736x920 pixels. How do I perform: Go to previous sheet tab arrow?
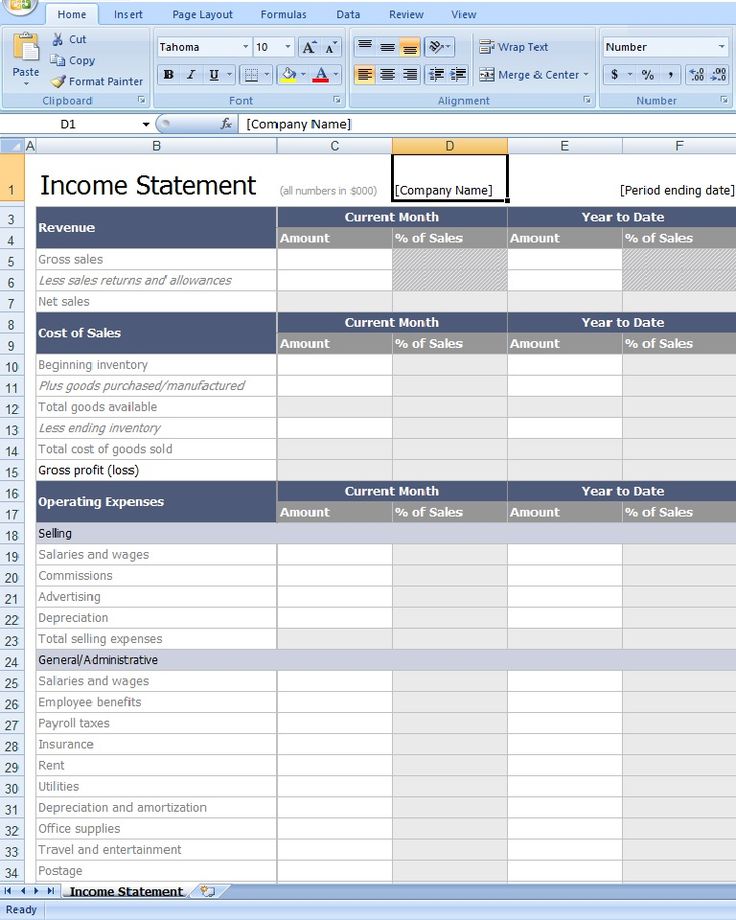22,891
